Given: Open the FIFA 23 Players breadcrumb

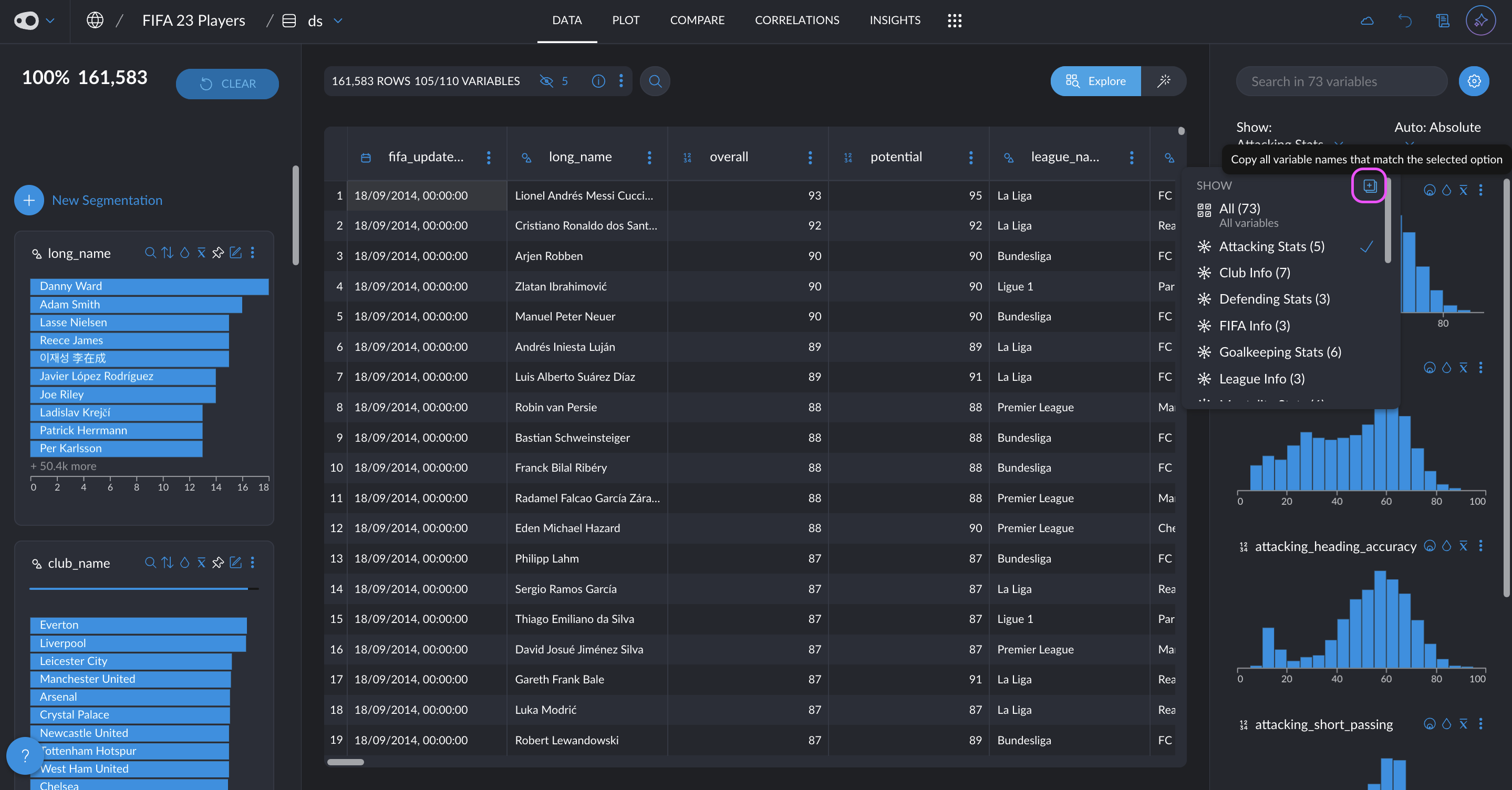Looking at the screenshot, I should 194,20.
